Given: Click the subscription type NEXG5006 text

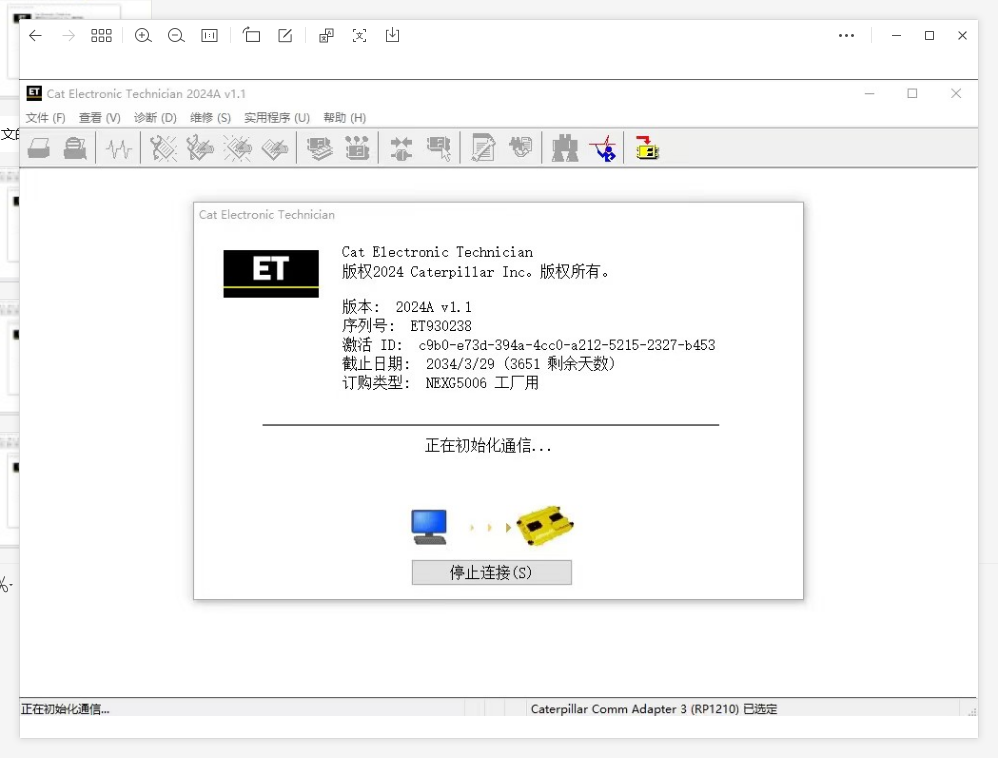Looking at the screenshot, I should click(456, 383).
